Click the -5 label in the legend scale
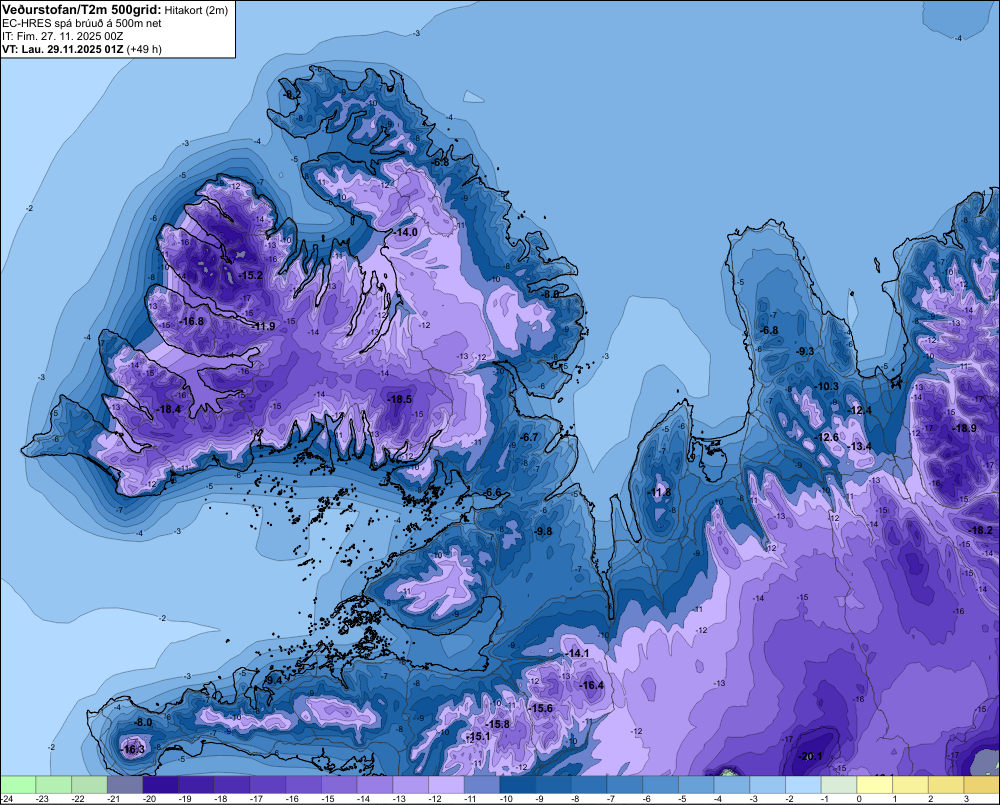 684,799
